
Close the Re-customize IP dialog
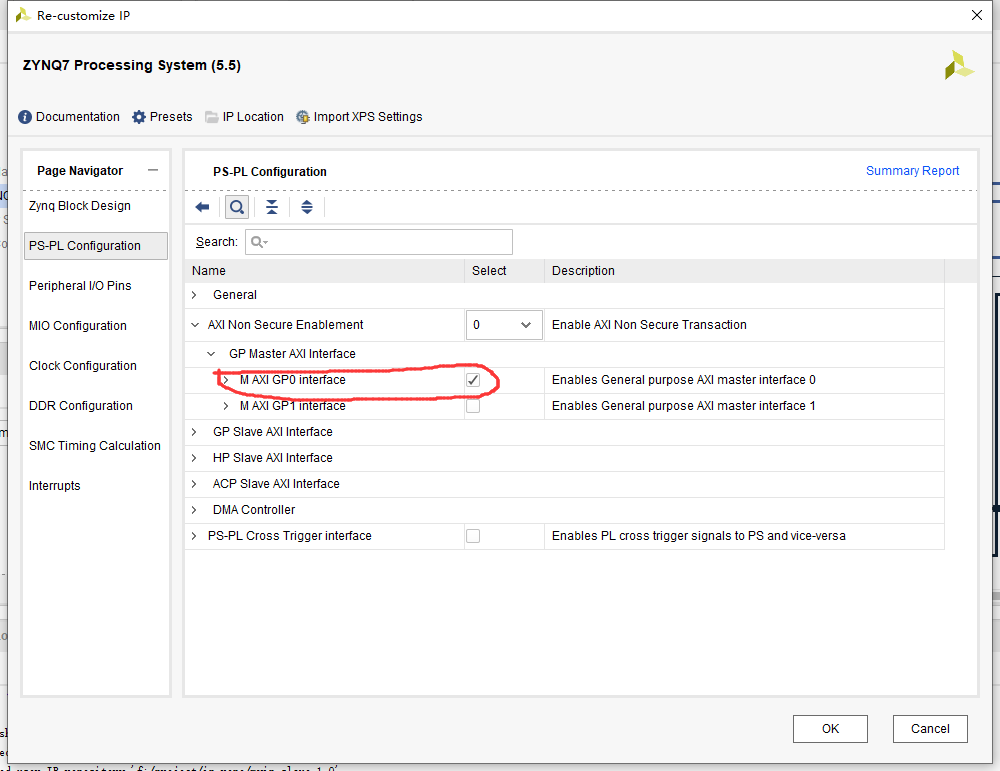[x=976, y=15]
